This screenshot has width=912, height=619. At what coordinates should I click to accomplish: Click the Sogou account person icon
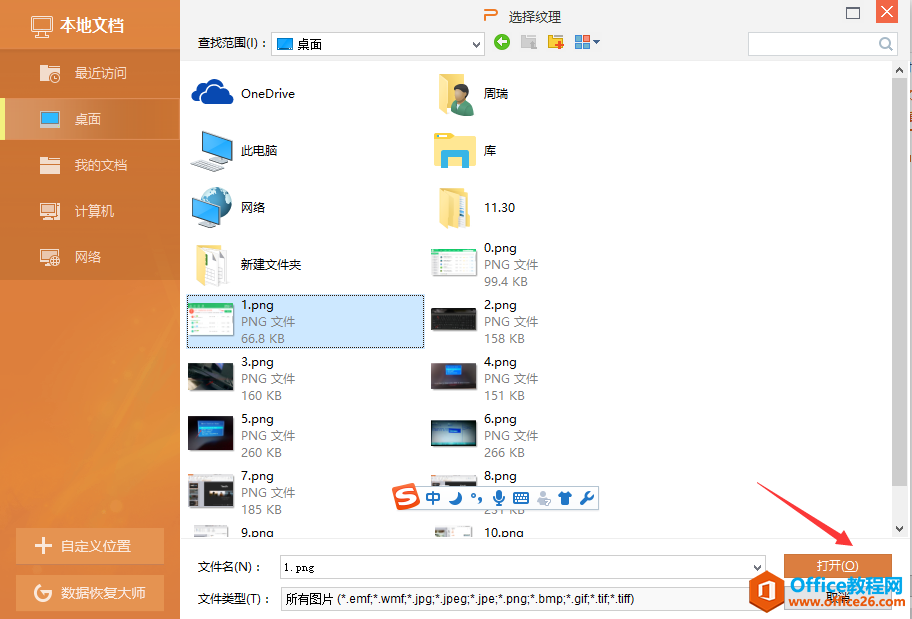[x=542, y=498]
